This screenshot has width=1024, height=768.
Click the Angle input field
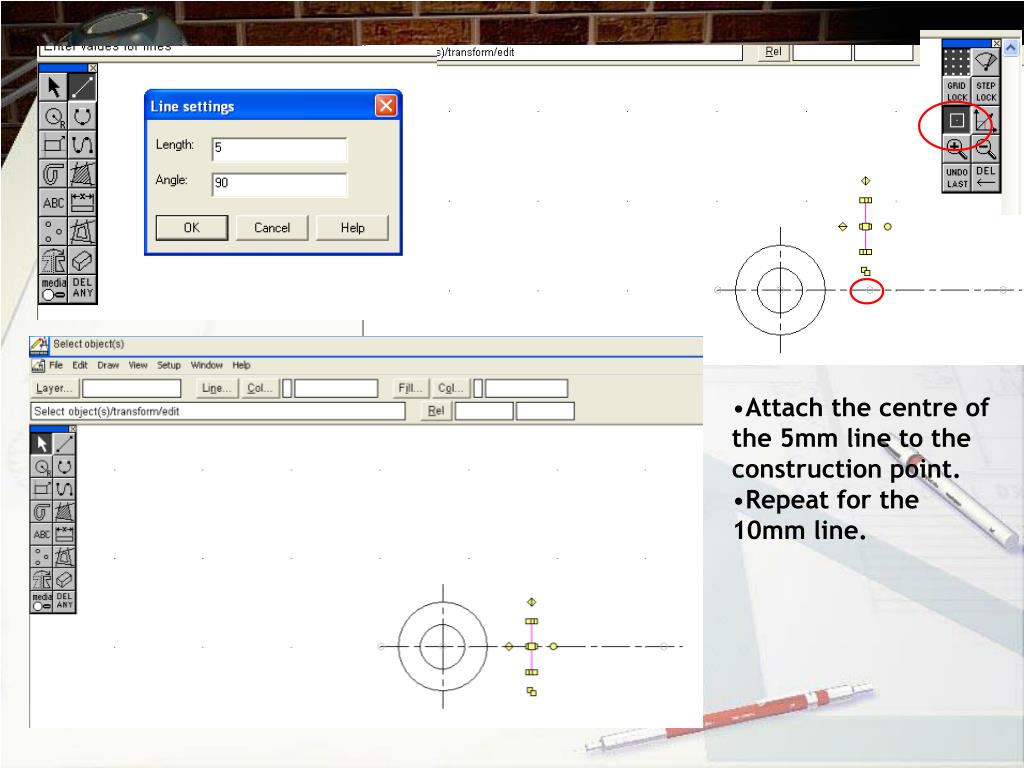point(280,184)
